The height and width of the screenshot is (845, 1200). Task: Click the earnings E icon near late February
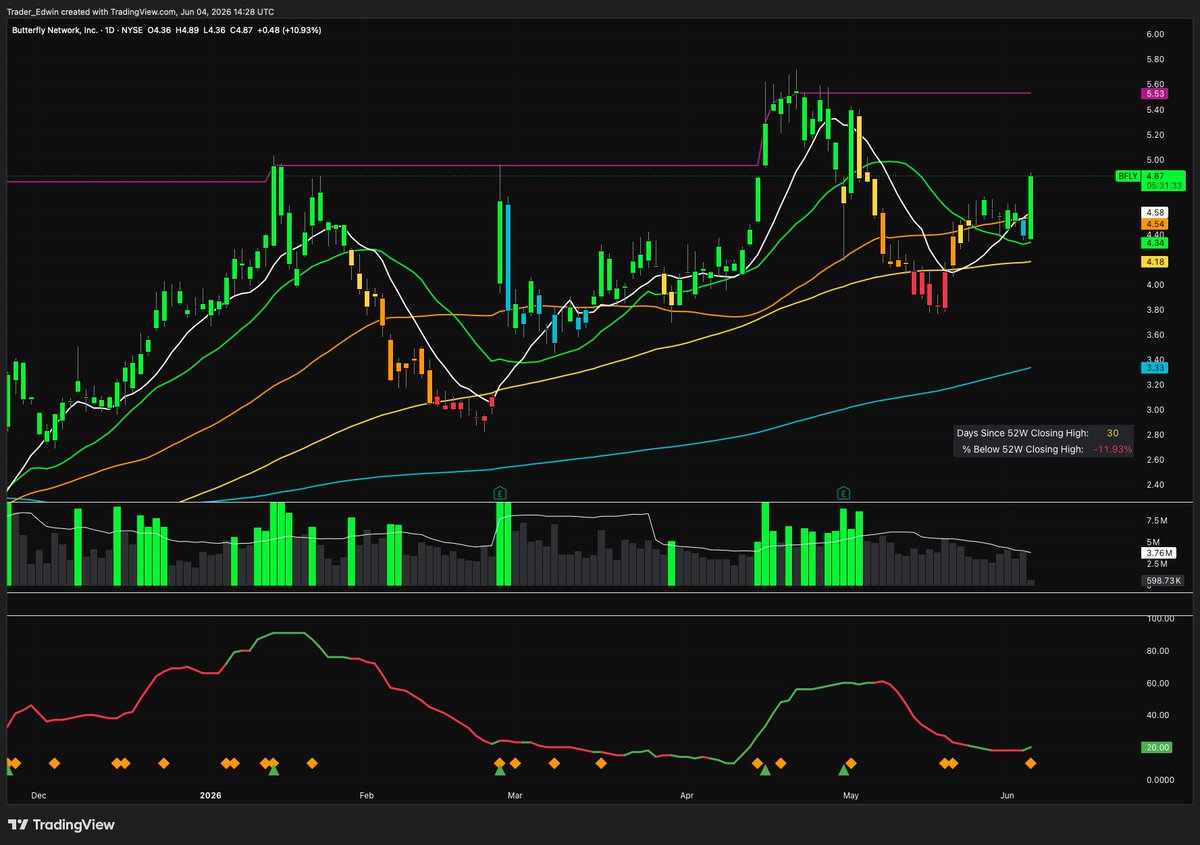(x=500, y=493)
